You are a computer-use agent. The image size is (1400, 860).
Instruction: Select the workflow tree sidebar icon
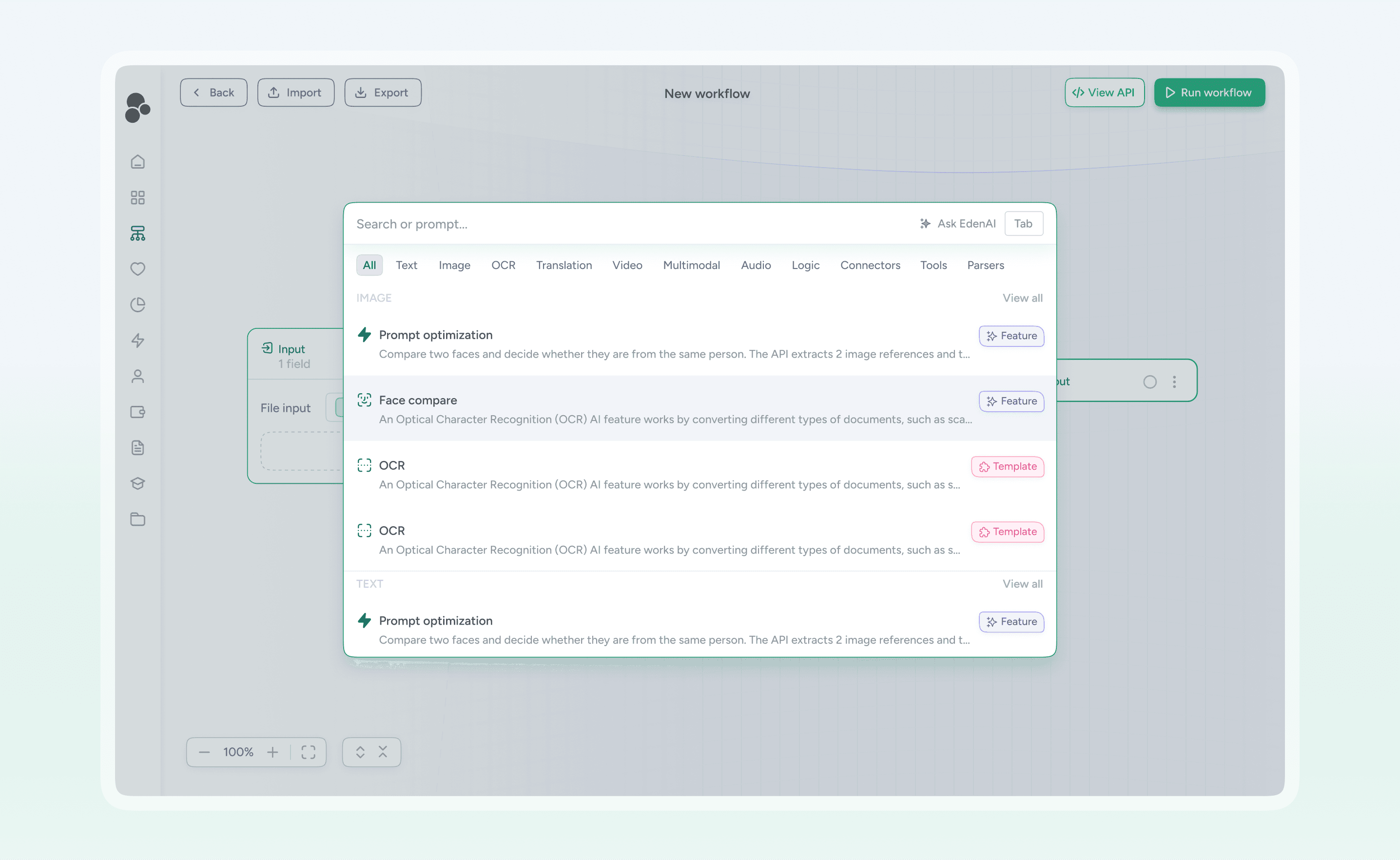point(137,233)
